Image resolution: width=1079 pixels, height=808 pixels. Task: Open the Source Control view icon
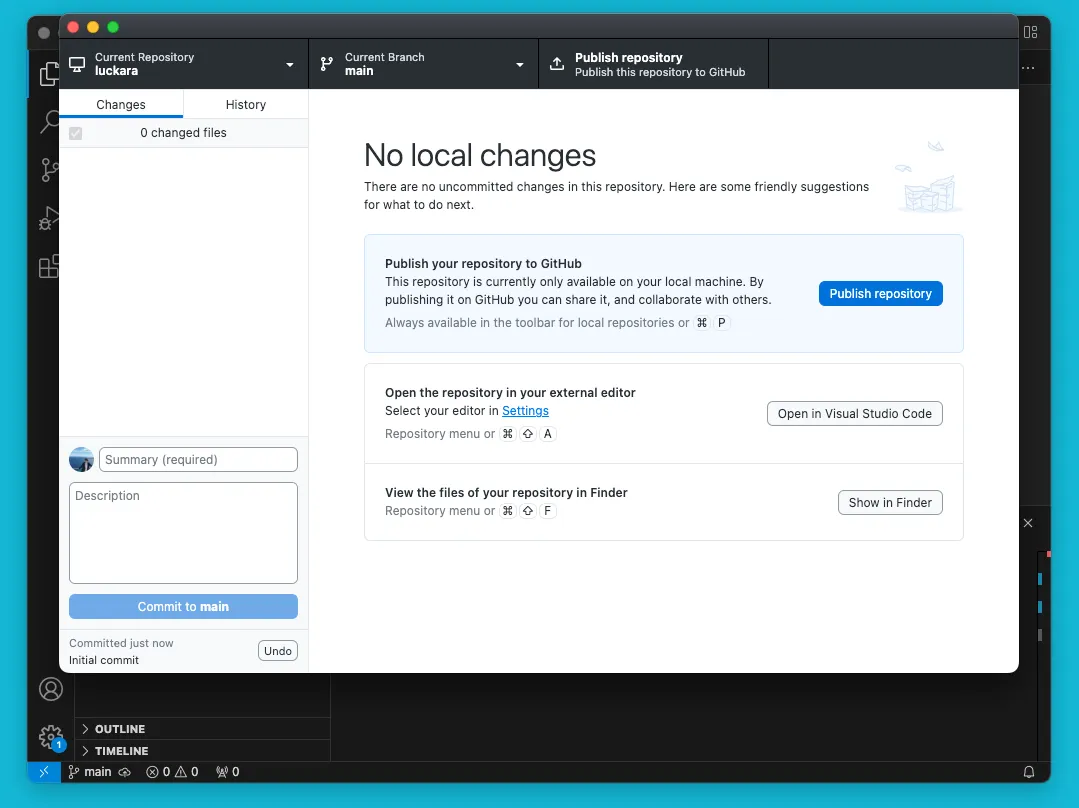[x=48, y=170]
